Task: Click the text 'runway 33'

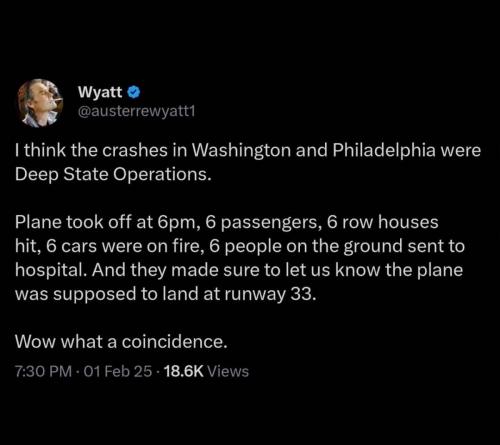Action: coord(270,294)
